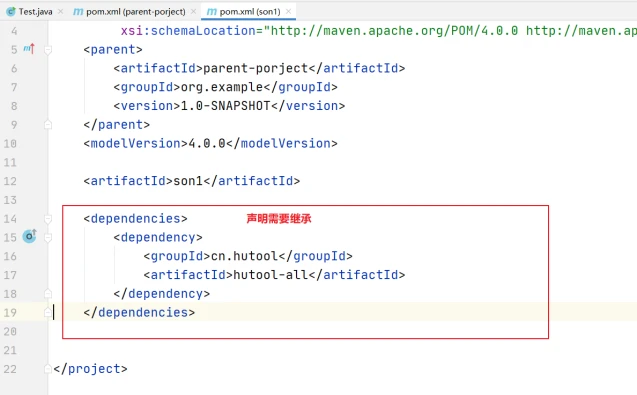This screenshot has width=637, height=395.
Task: Click fold end marker at </dependencies> line 19
Action: click(x=48, y=312)
